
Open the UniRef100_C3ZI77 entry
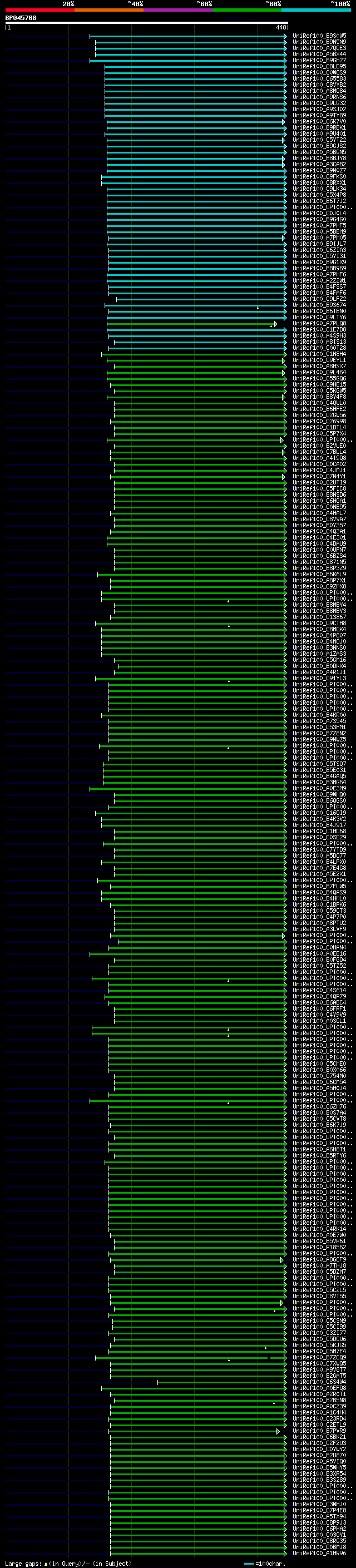[x=319, y=1332]
